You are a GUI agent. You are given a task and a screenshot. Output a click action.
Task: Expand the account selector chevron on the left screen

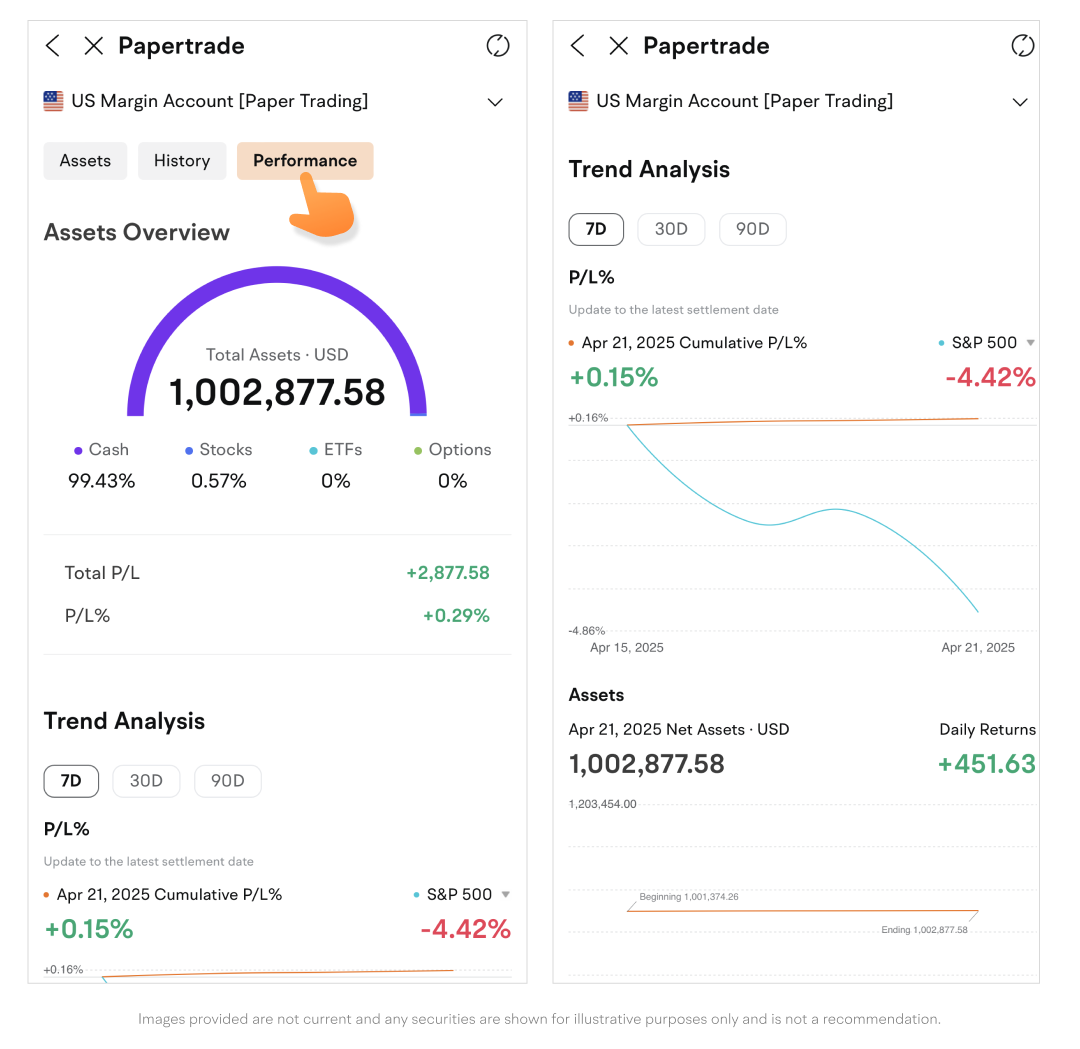coord(495,102)
